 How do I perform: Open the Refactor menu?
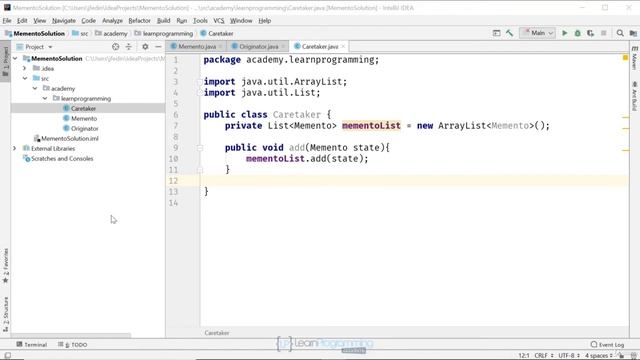coord(139,20)
